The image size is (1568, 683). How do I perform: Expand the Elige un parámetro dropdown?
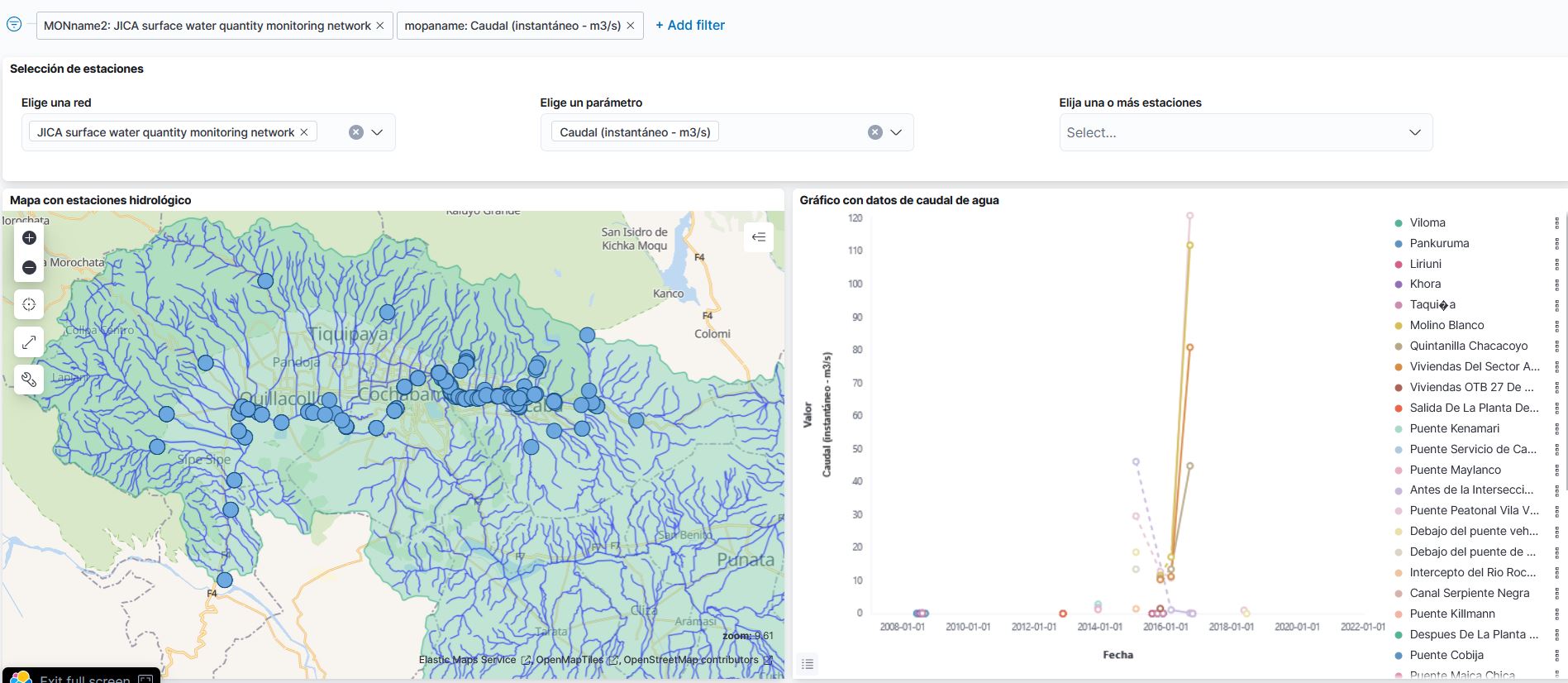point(896,132)
